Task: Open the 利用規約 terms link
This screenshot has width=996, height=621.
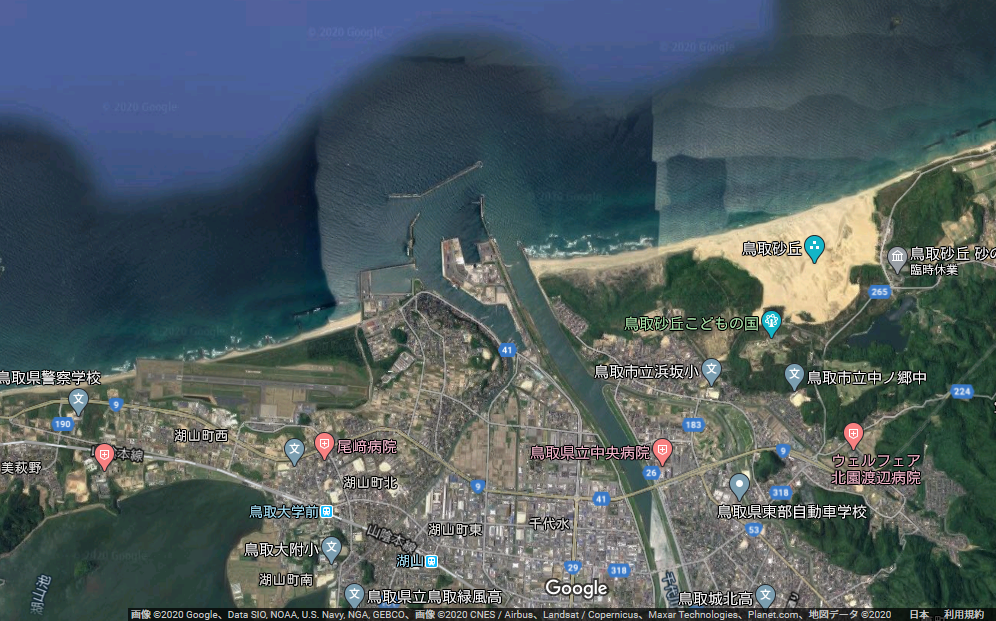Action: [964, 614]
